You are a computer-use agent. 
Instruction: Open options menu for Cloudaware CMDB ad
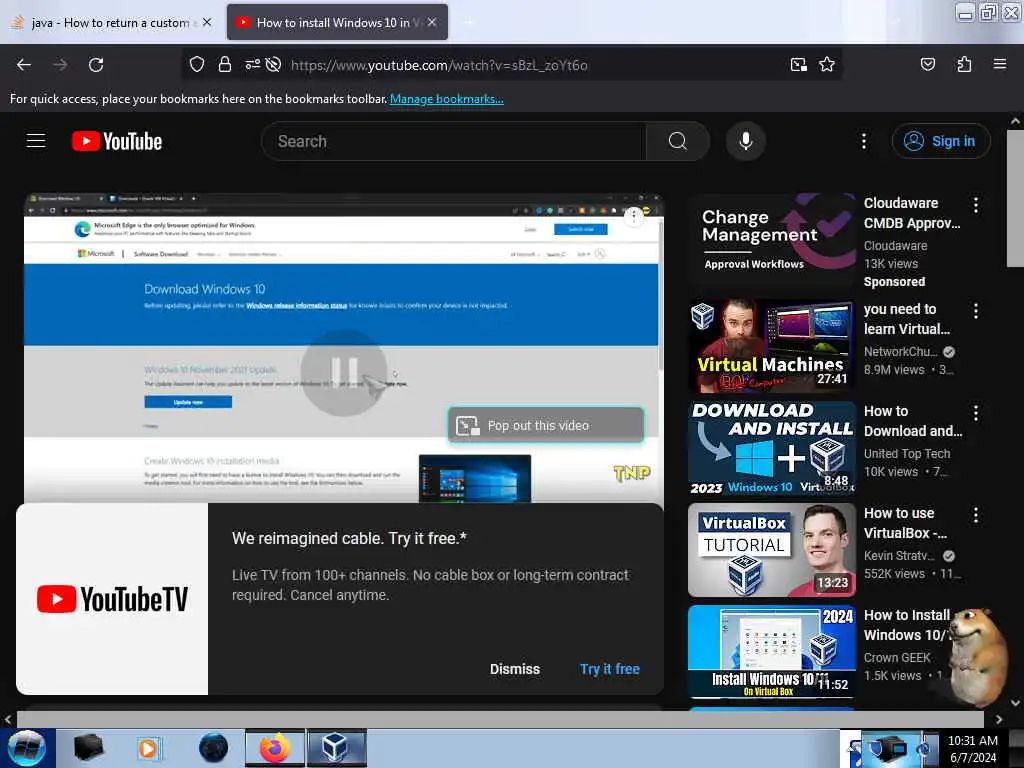[976, 205]
